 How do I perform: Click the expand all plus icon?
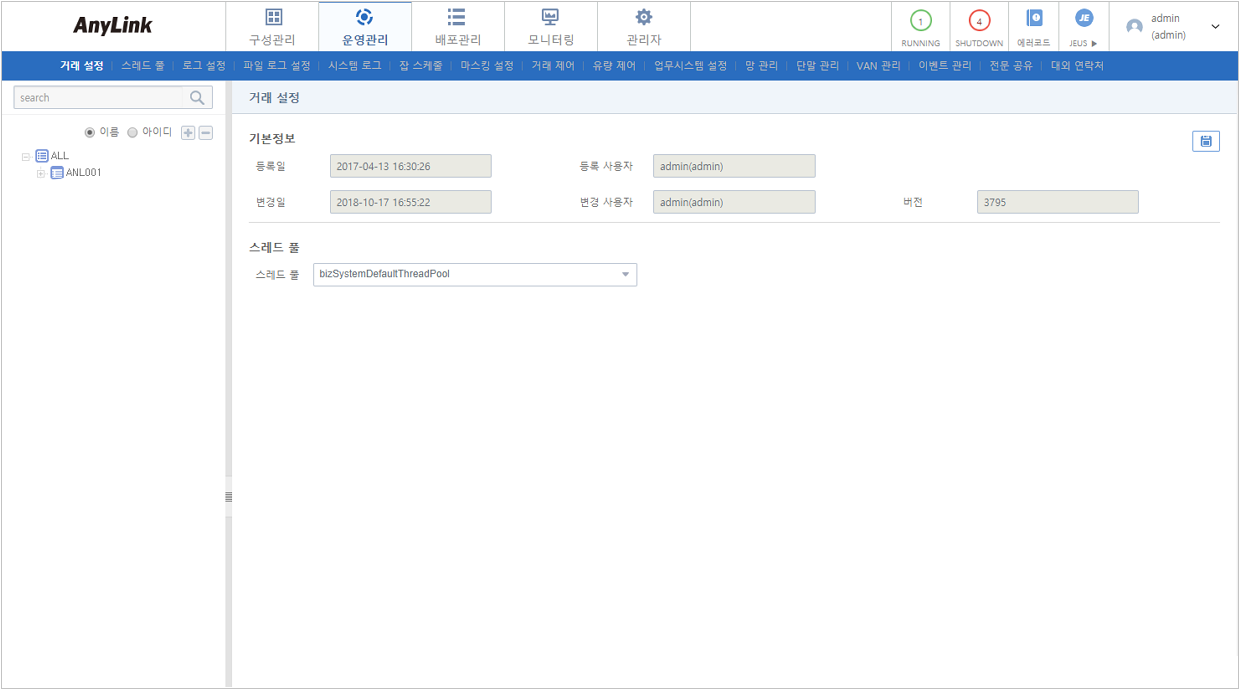point(188,133)
